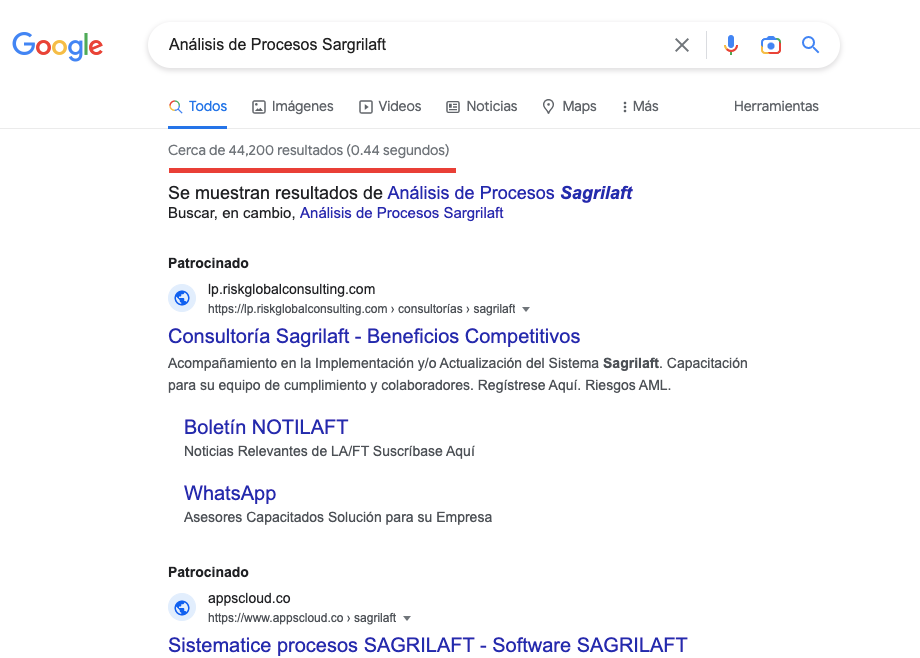The width and height of the screenshot is (920, 658).
Task: Open Herramientas search tools
Action: (x=776, y=106)
